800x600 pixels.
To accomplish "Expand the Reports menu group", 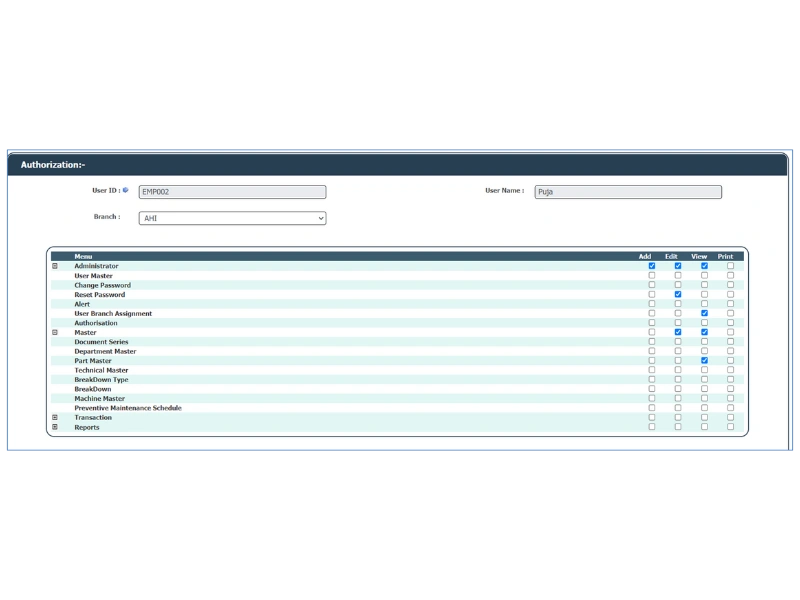I will tap(55, 427).
